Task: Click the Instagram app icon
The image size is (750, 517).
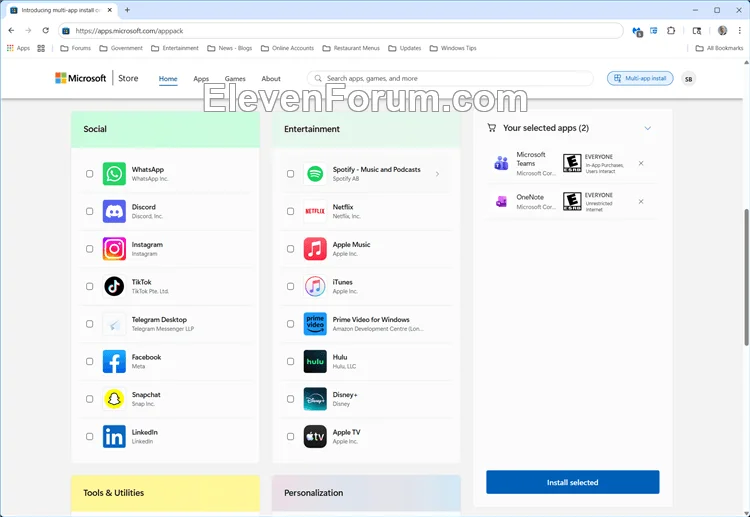Action: pos(114,249)
